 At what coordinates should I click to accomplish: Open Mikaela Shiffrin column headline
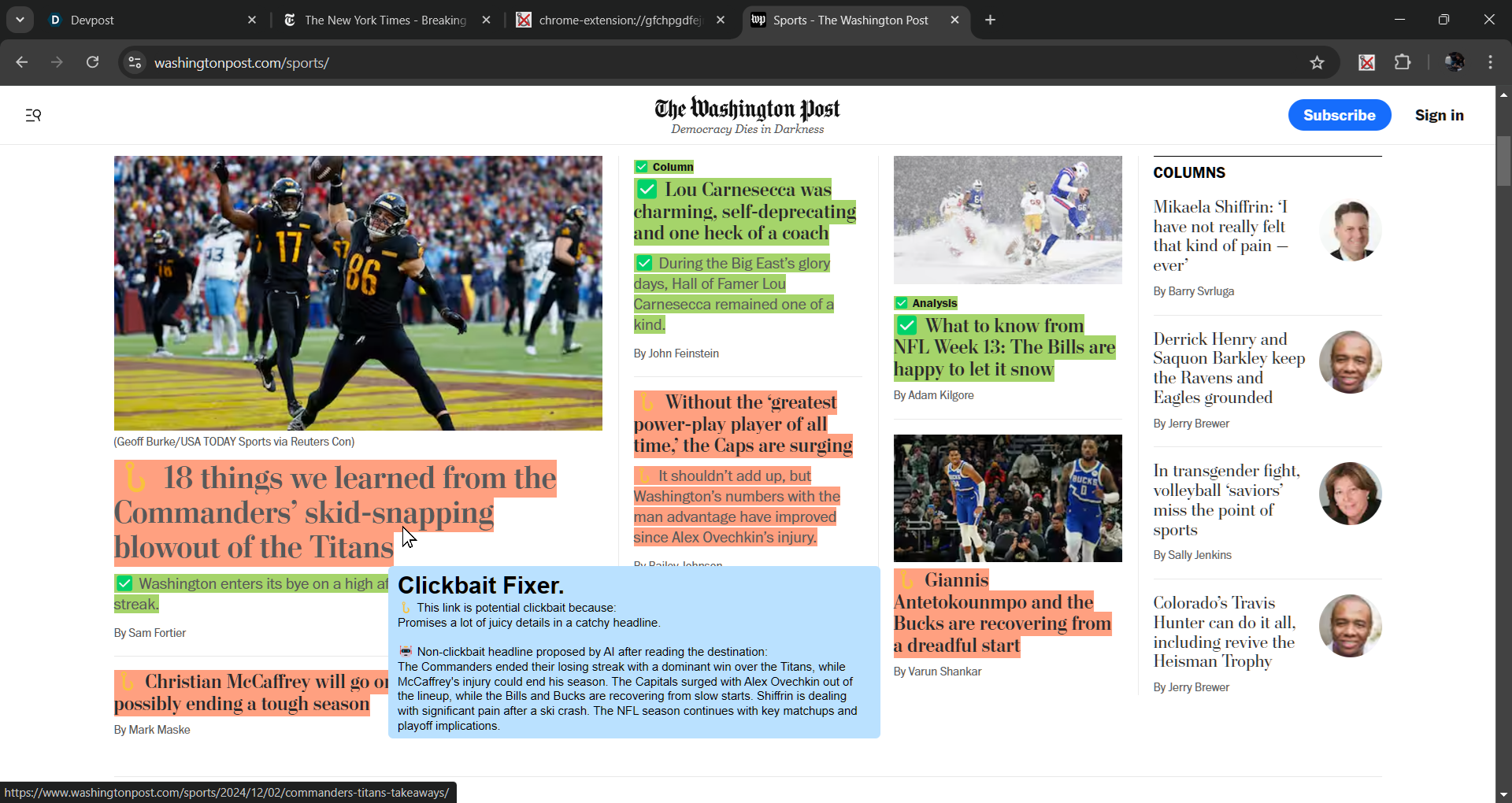pyautogui.click(x=1221, y=235)
